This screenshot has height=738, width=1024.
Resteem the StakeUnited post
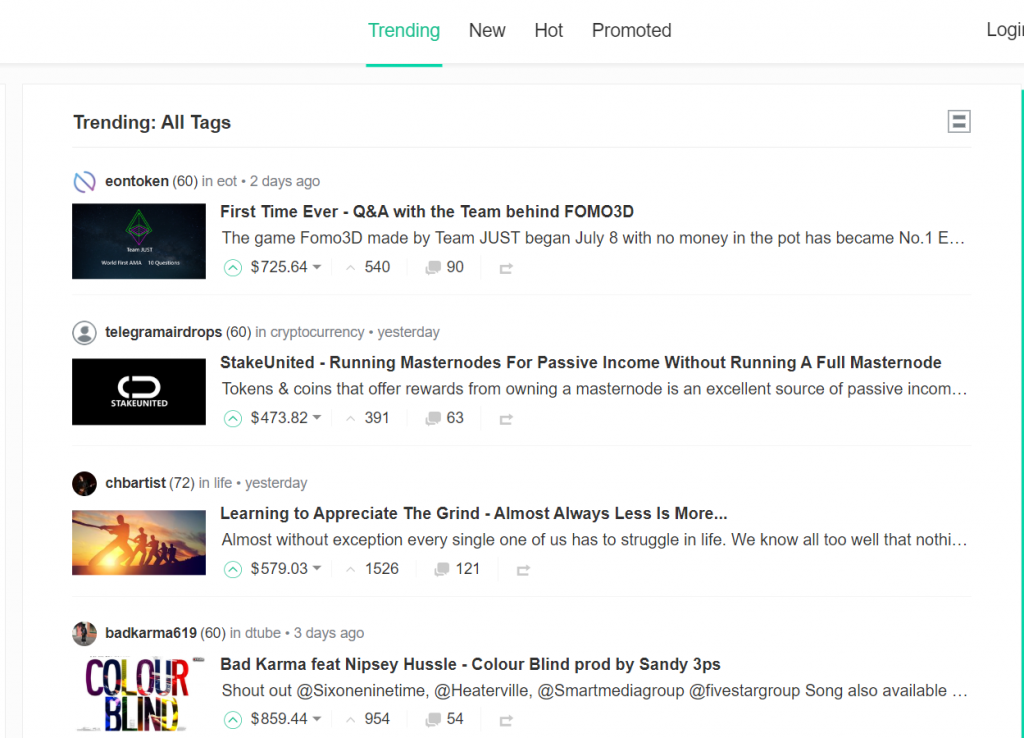click(x=506, y=419)
